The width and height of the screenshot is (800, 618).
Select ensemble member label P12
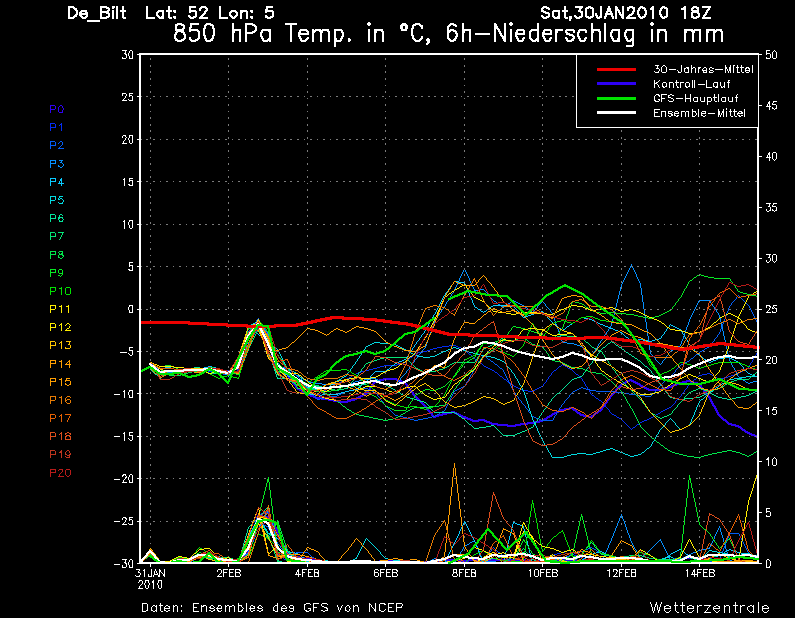pyautogui.click(x=60, y=327)
